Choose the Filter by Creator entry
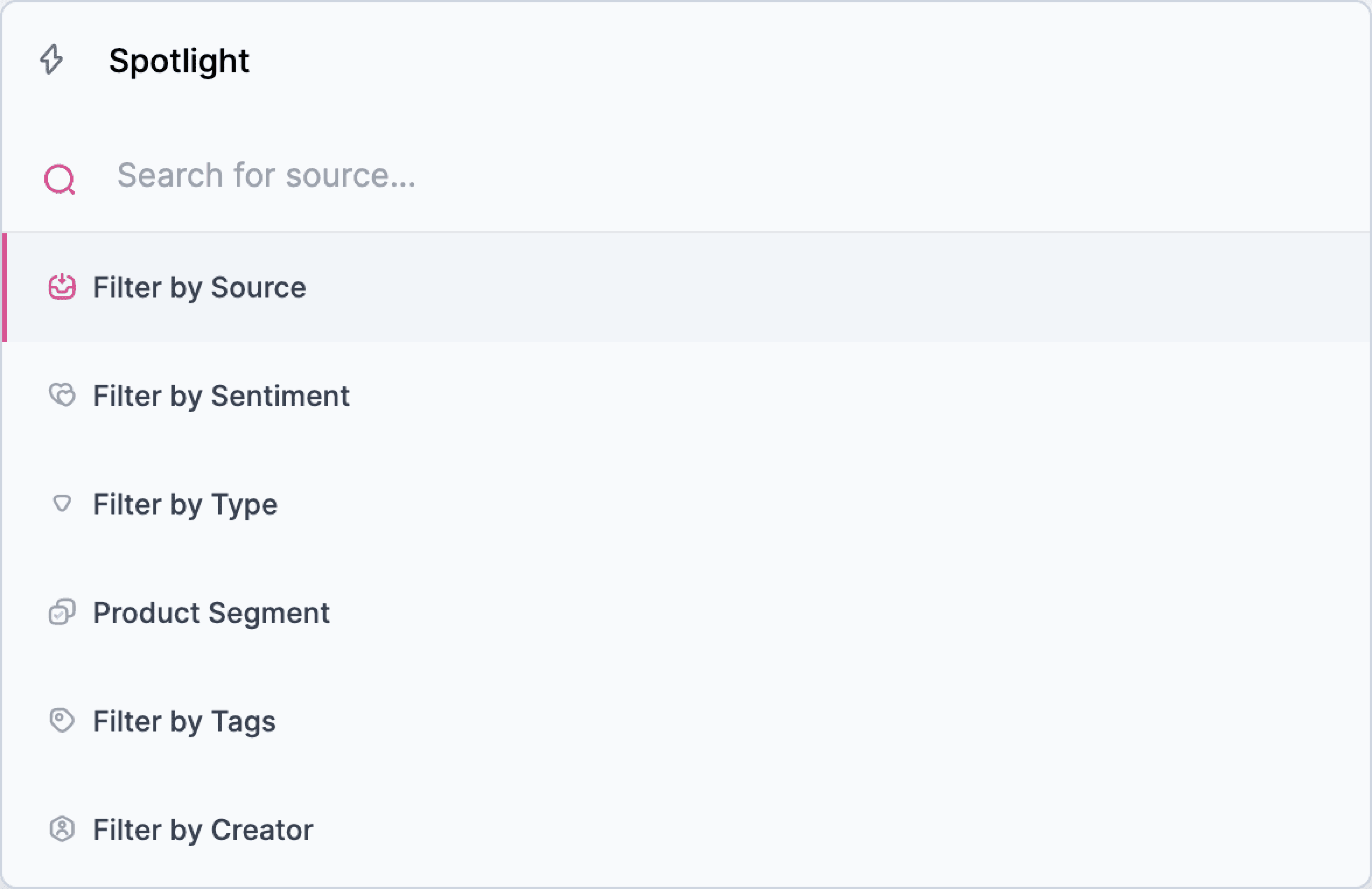1372x889 pixels. pos(686,829)
